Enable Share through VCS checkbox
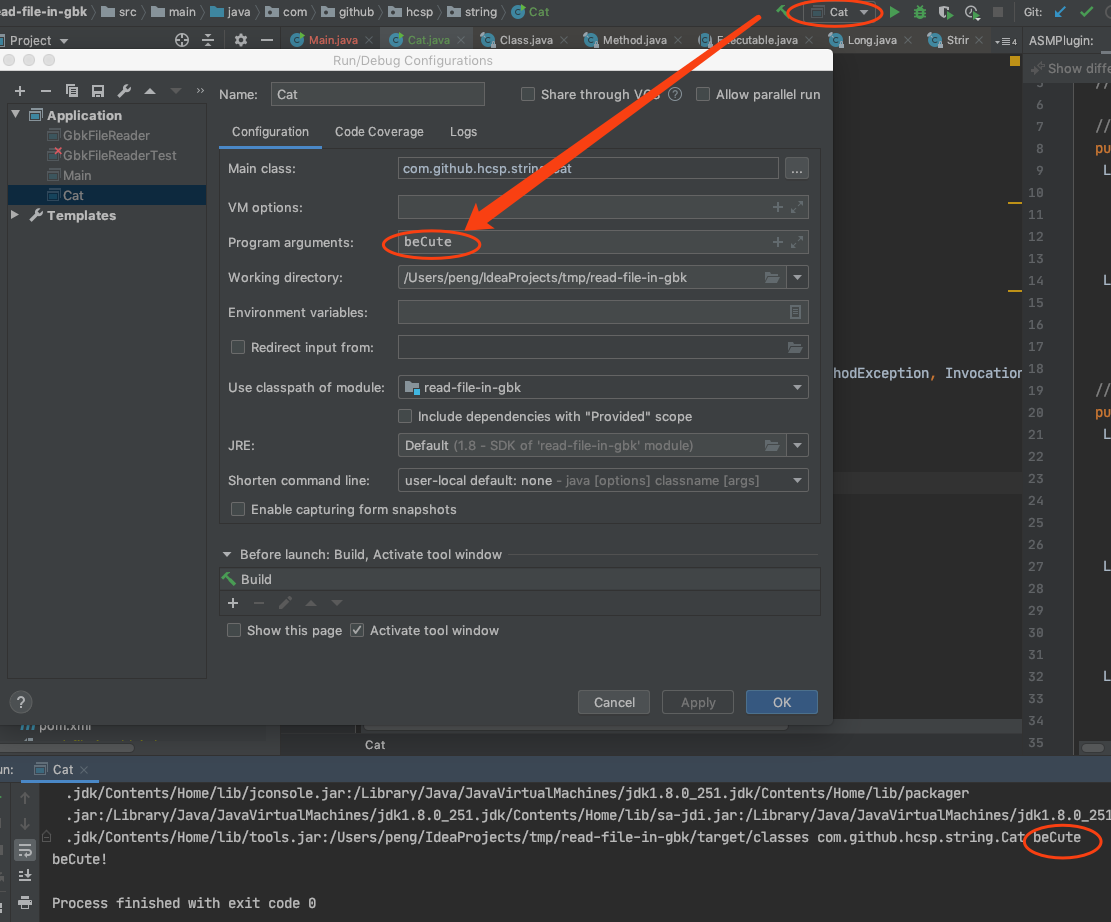Viewport: 1111px width, 922px height. 528,94
